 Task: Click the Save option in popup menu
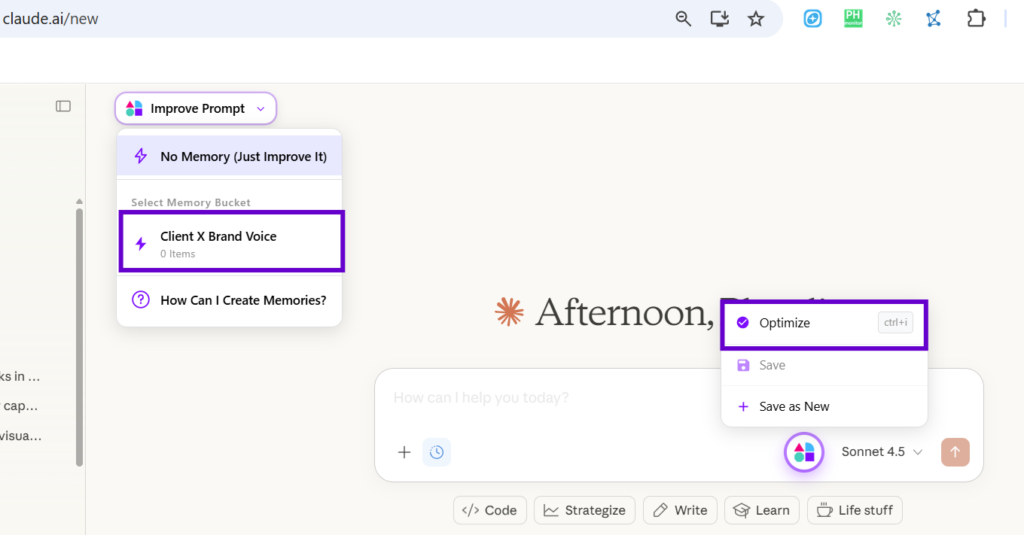point(824,365)
